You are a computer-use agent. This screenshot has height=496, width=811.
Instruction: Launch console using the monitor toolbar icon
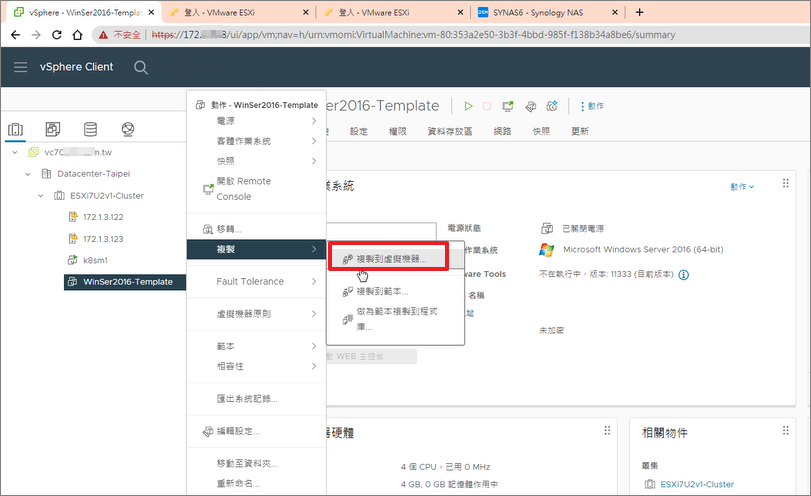[508, 106]
